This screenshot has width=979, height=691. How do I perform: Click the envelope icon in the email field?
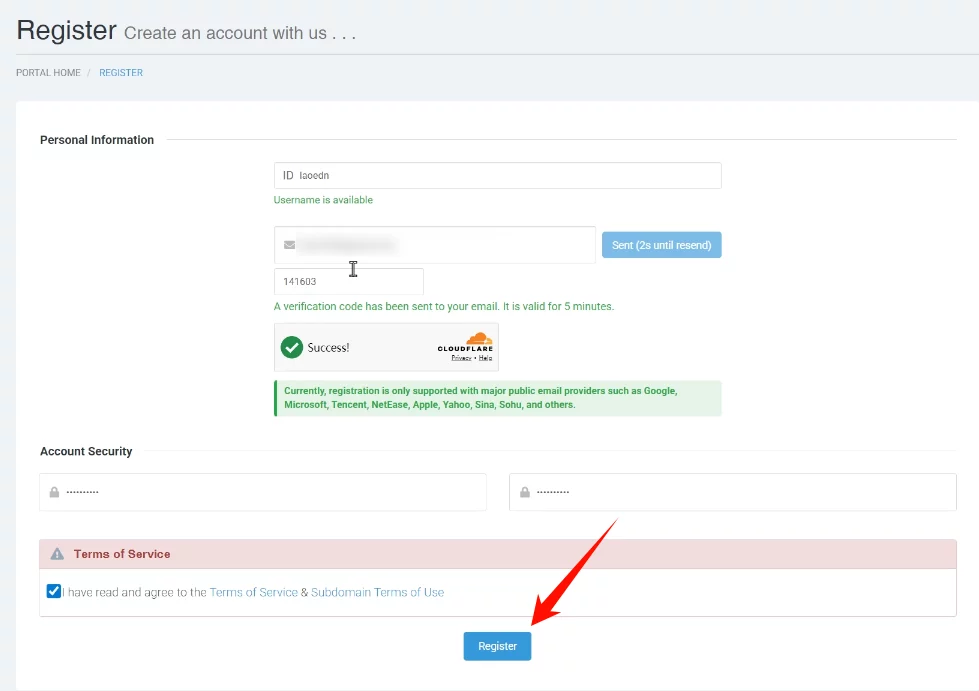click(x=289, y=245)
